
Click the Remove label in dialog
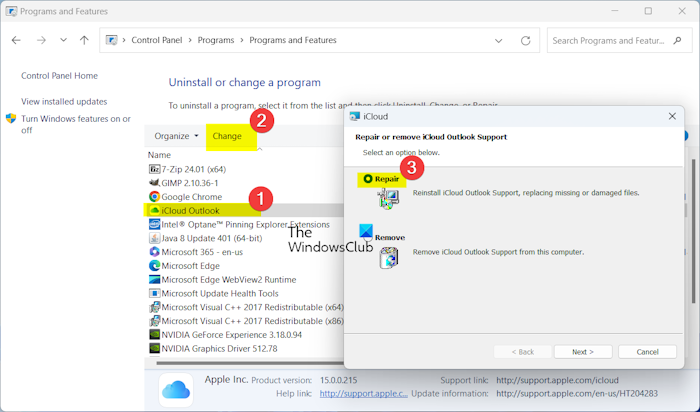pyautogui.click(x=390, y=237)
